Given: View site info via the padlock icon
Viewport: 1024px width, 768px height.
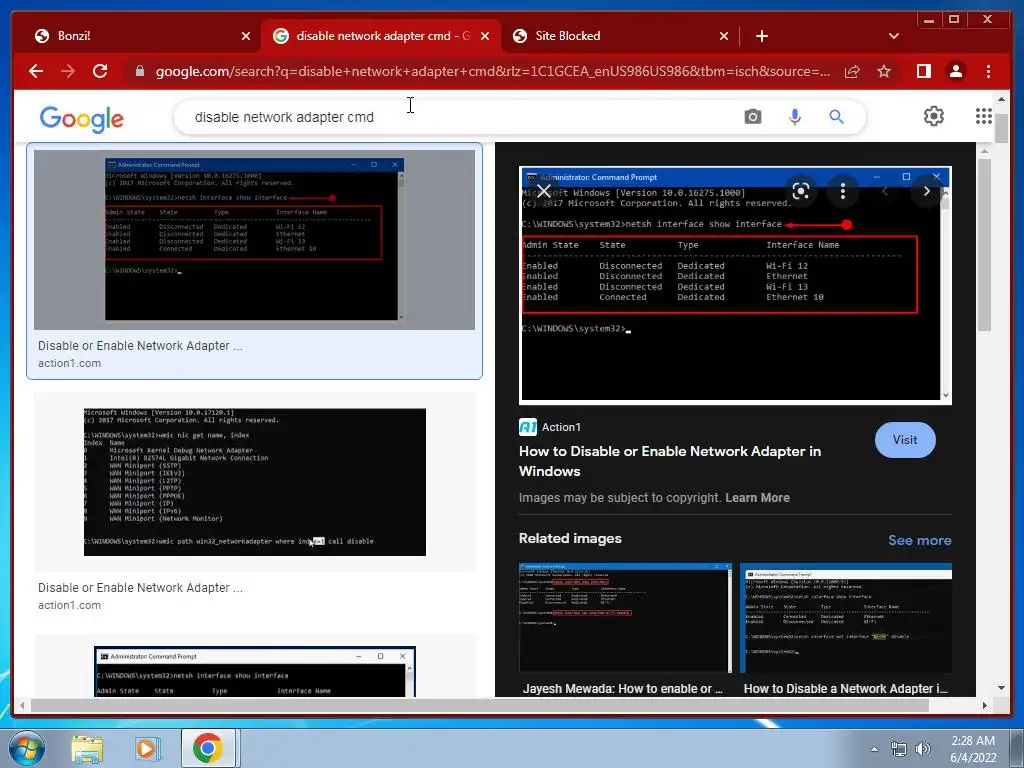Looking at the screenshot, I should (140, 71).
